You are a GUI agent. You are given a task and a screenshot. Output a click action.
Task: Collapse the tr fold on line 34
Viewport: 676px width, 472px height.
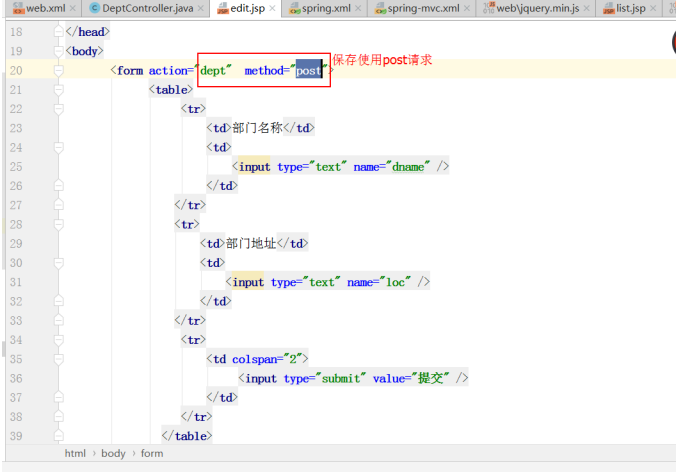click(x=59, y=340)
